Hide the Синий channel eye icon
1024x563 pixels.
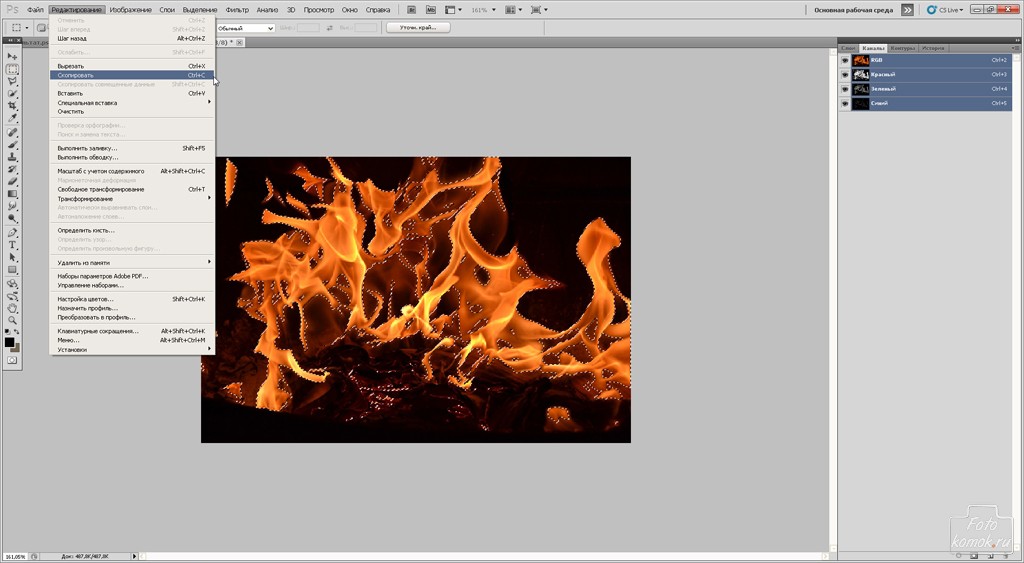tap(845, 103)
